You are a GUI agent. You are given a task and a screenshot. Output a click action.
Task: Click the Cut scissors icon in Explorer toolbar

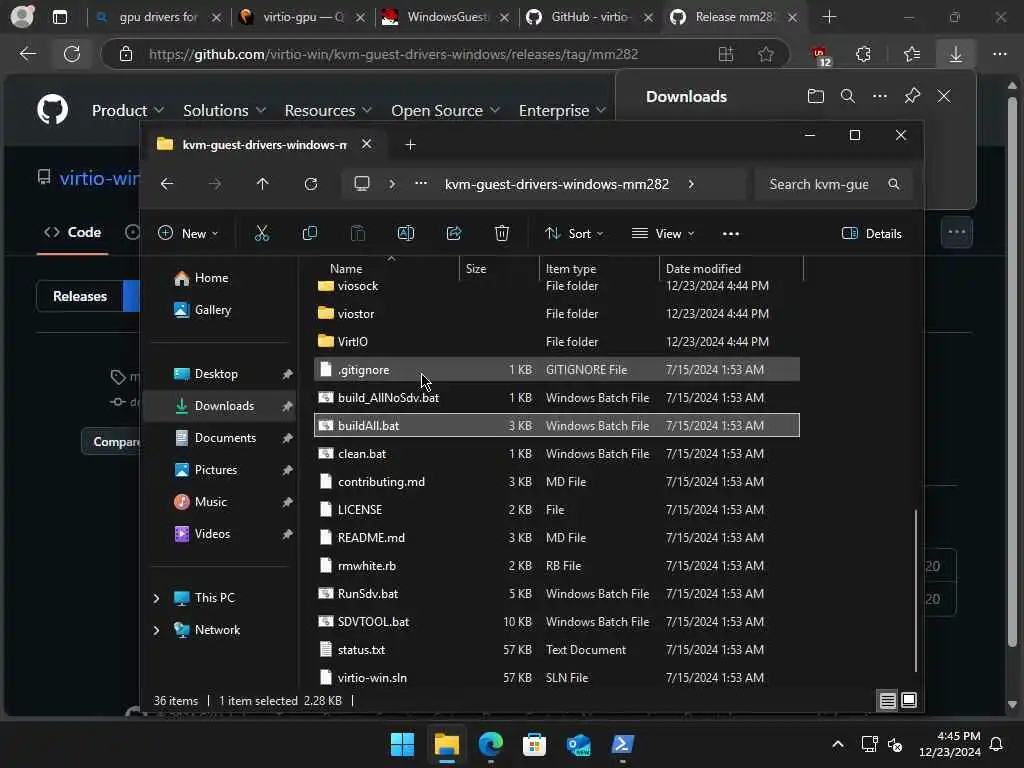pyautogui.click(x=262, y=233)
